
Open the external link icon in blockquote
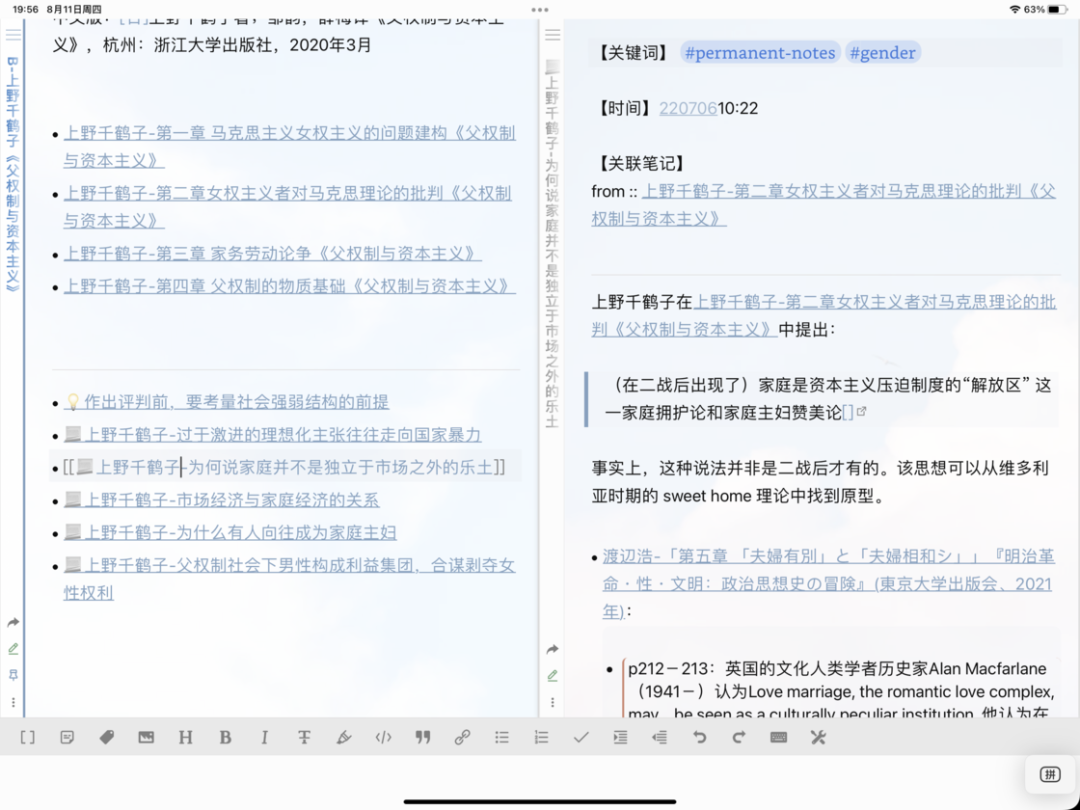[x=860, y=413]
